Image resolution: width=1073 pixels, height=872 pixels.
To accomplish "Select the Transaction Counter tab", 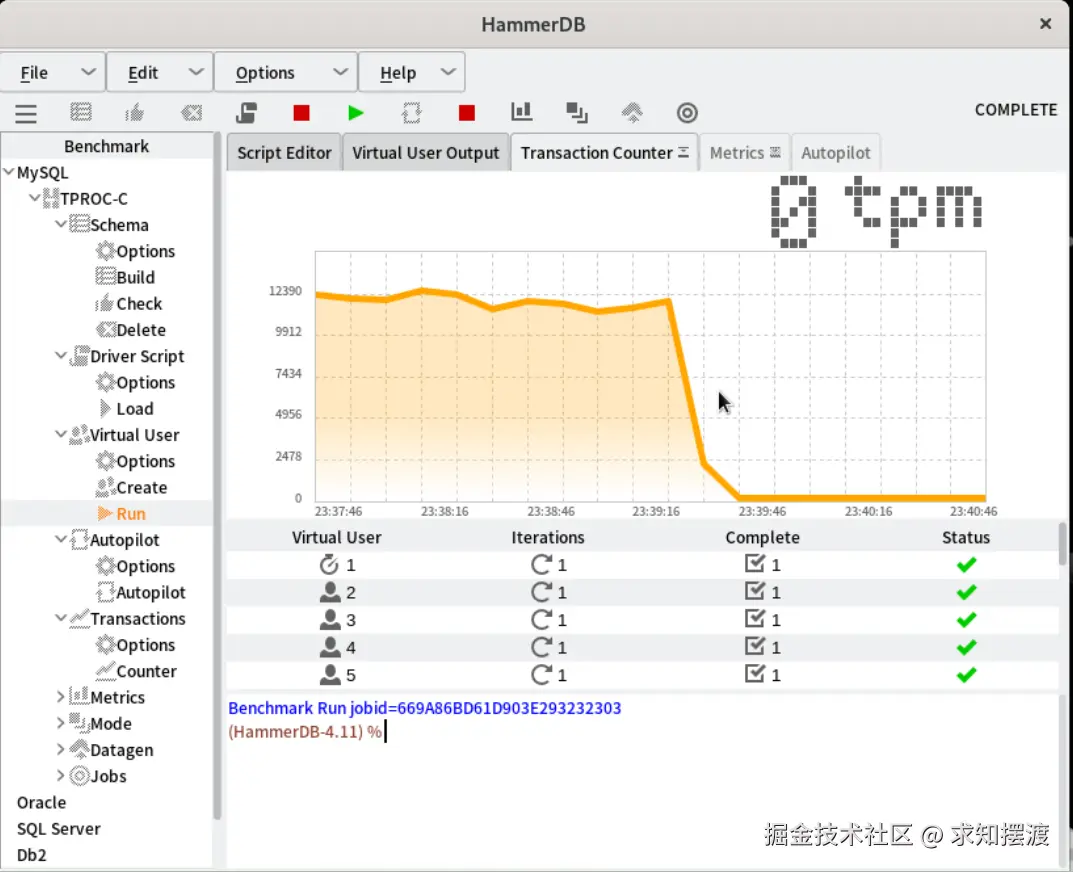I will coord(604,153).
